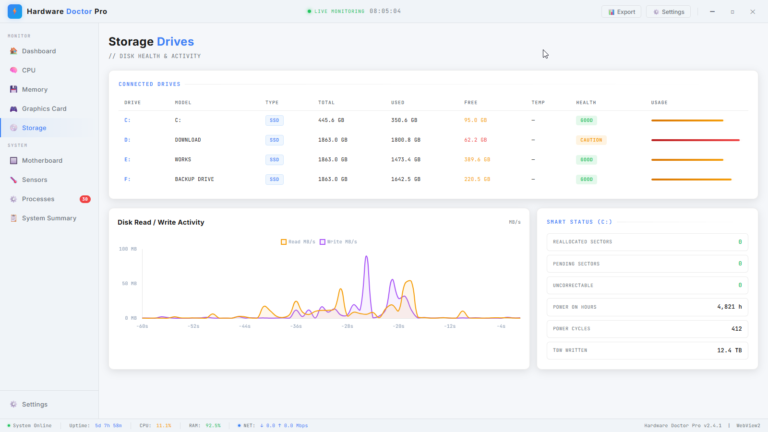
Task: Click the 1642.5 GB used value
Action: (x=406, y=179)
